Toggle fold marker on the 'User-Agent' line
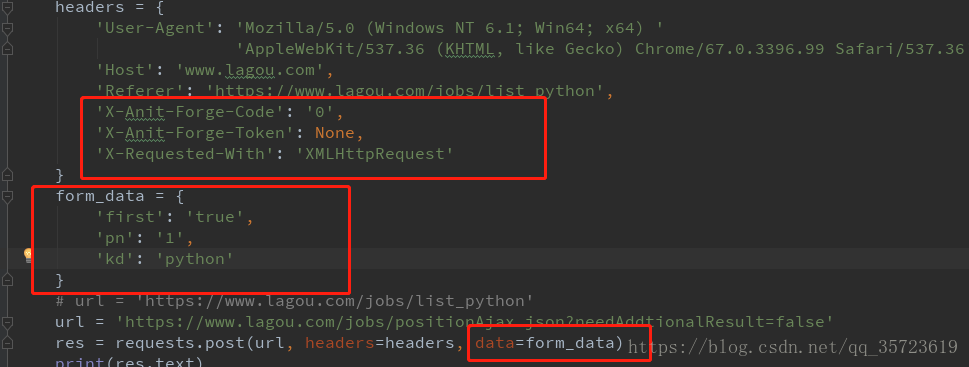The image size is (969, 367). [7, 28]
